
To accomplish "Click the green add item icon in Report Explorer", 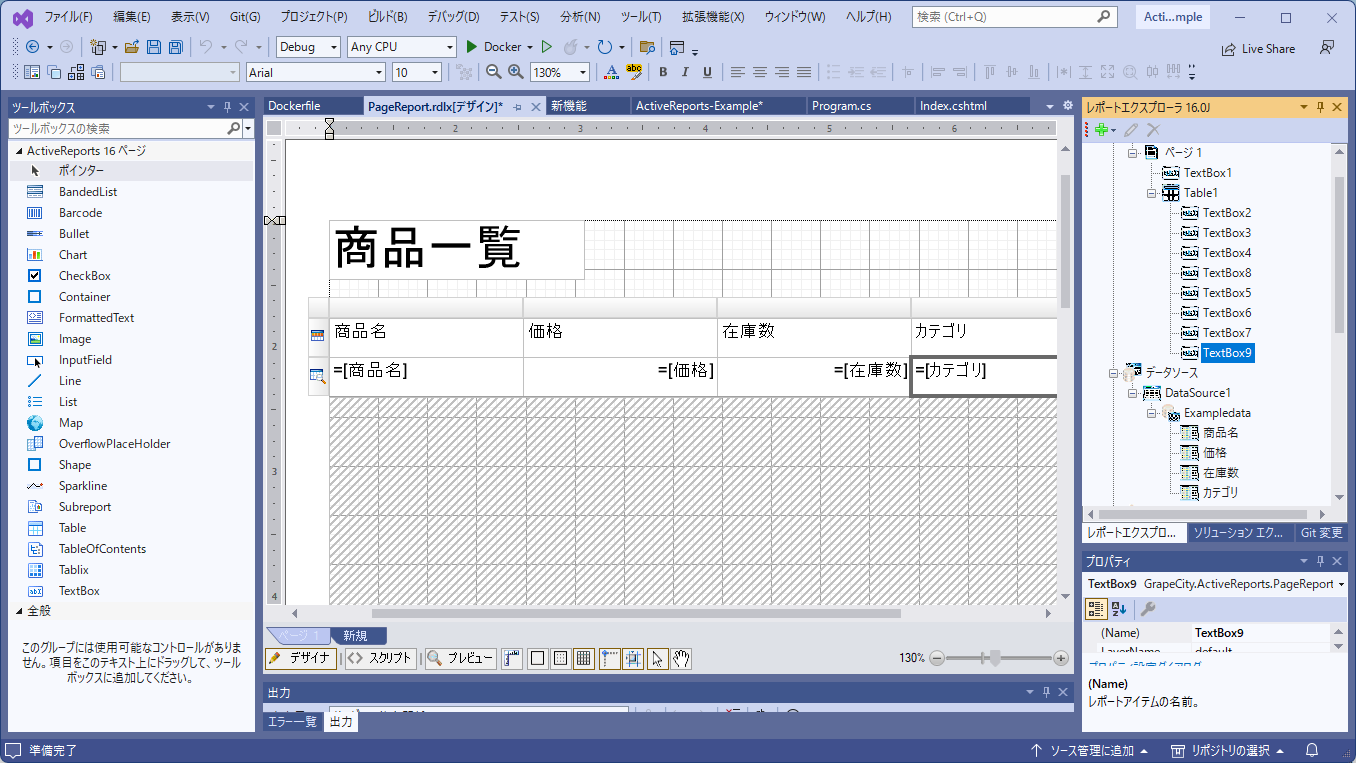I will [1100, 130].
